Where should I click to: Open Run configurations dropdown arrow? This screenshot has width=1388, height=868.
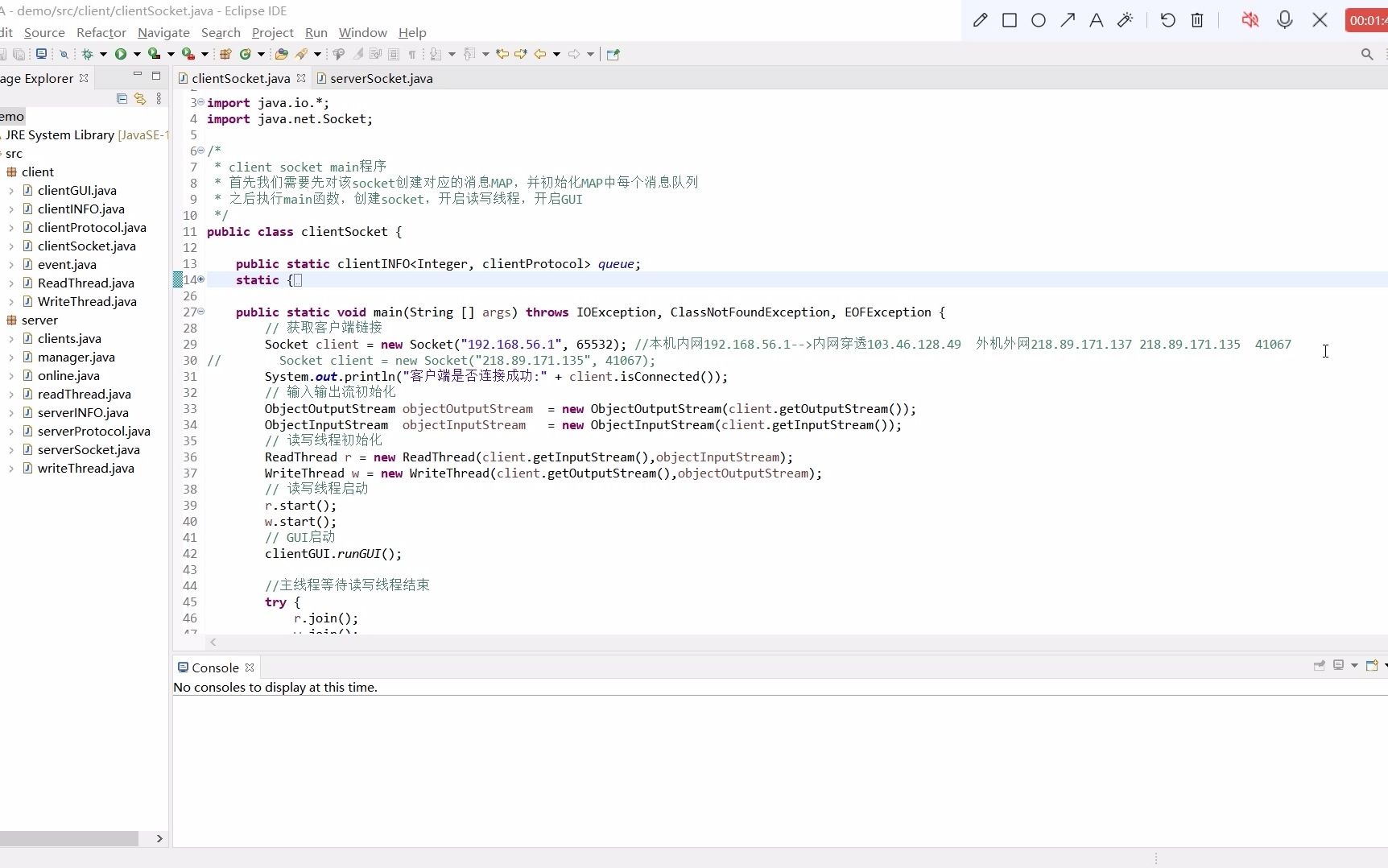[x=137, y=54]
